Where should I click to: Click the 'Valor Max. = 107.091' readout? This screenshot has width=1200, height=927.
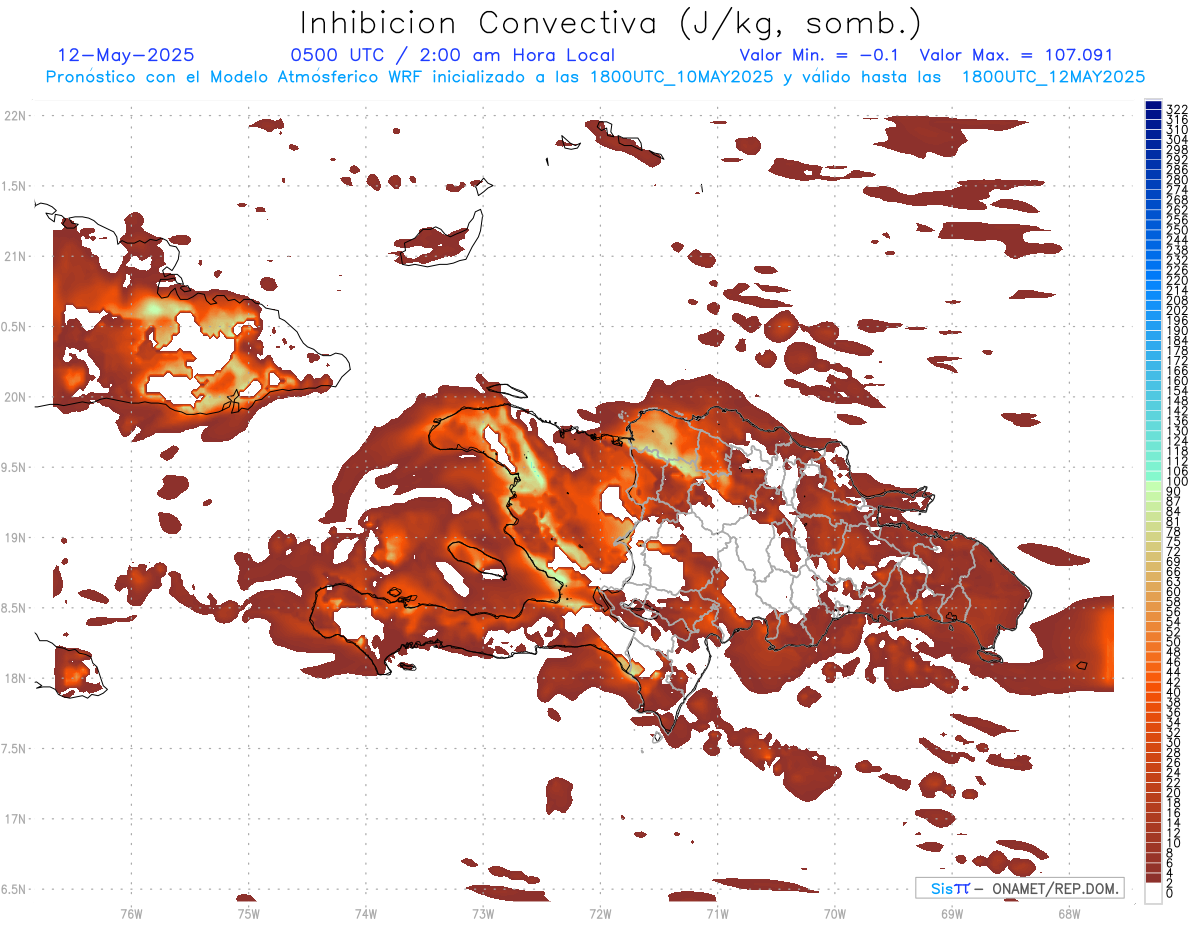click(1016, 56)
